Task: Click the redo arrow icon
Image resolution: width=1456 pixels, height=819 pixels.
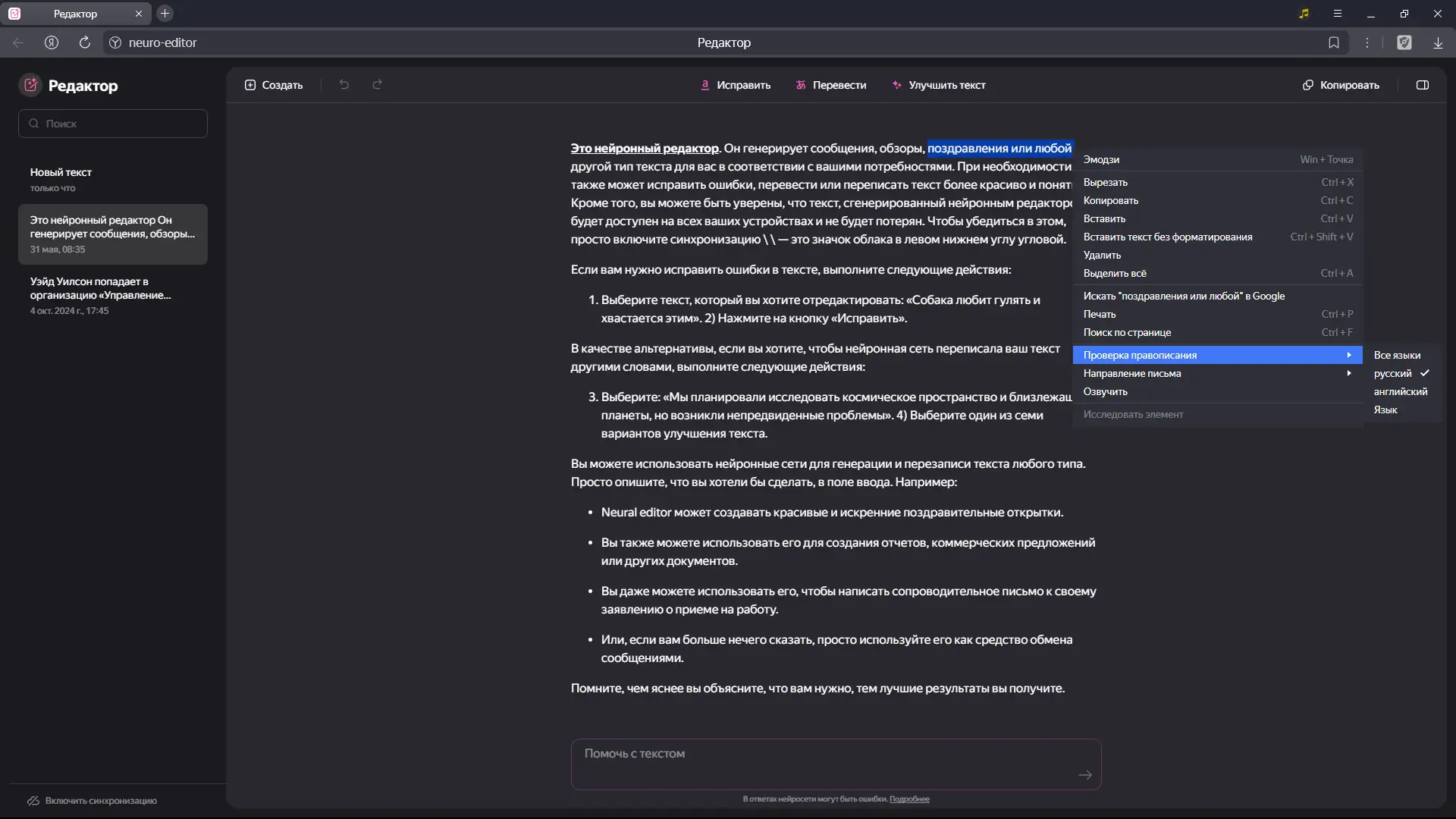Action: (x=377, y=85)
